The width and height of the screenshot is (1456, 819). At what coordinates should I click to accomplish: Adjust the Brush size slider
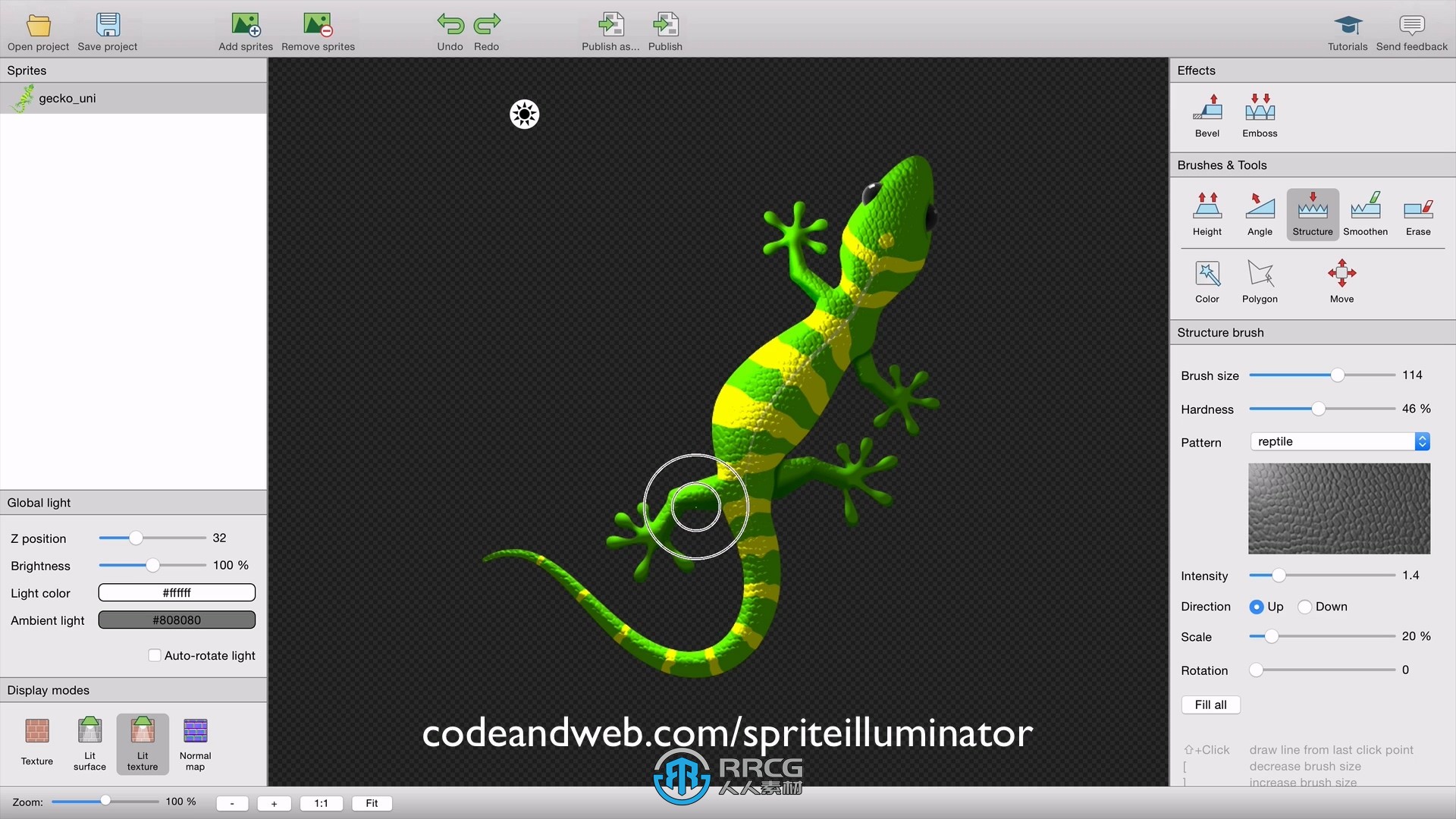coord(1338,375)
